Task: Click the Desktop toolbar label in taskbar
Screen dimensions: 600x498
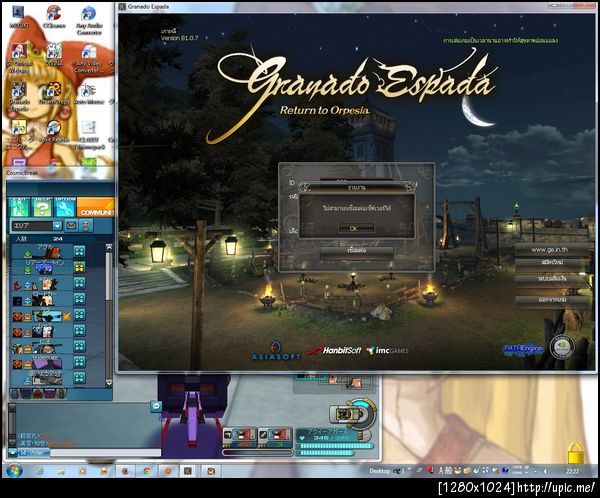Action: click(379, 471)
